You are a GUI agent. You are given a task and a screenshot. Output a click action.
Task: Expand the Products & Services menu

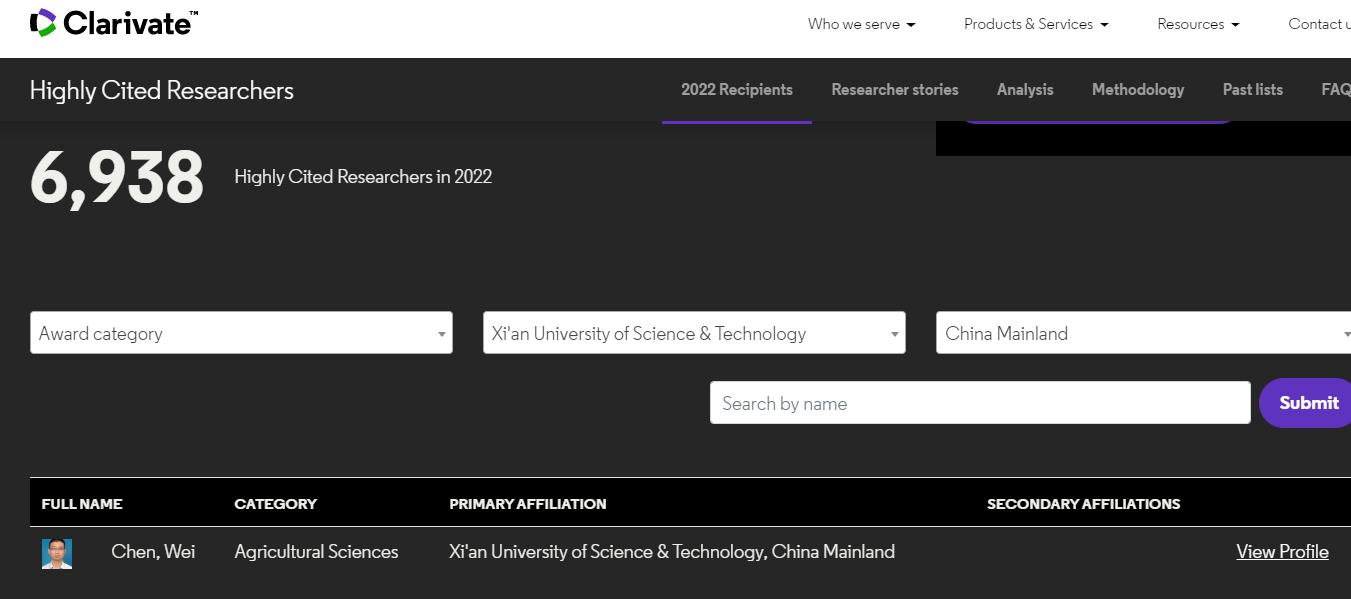point(1036,24)
